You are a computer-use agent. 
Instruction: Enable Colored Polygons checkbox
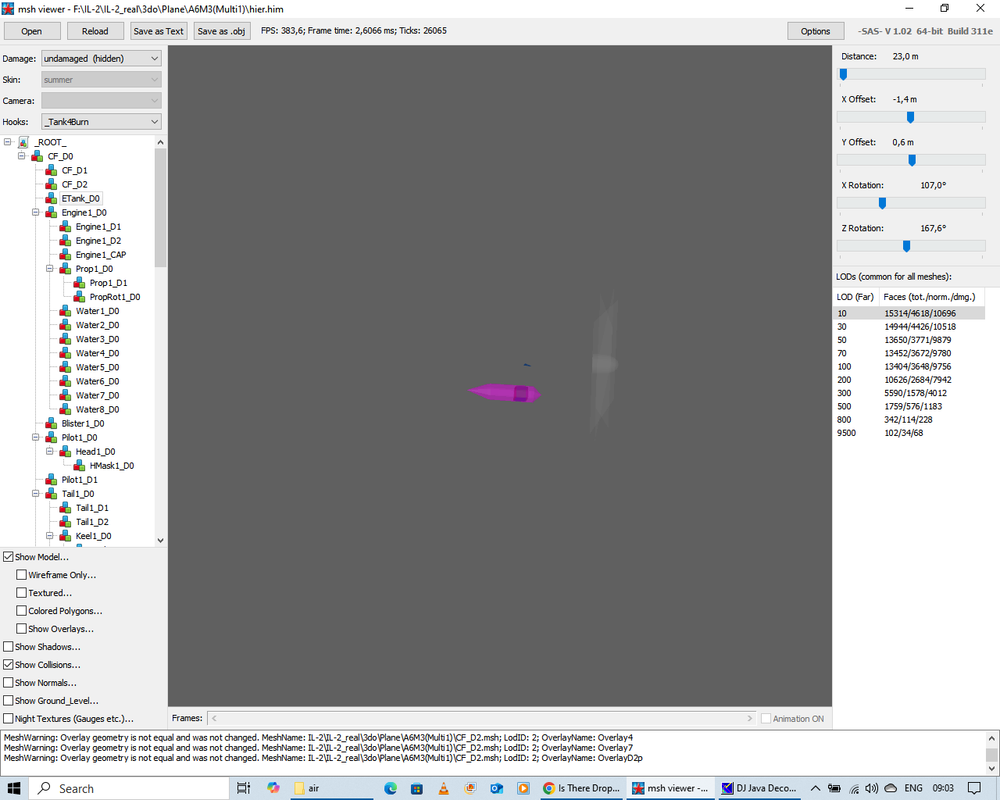[22, 611]
